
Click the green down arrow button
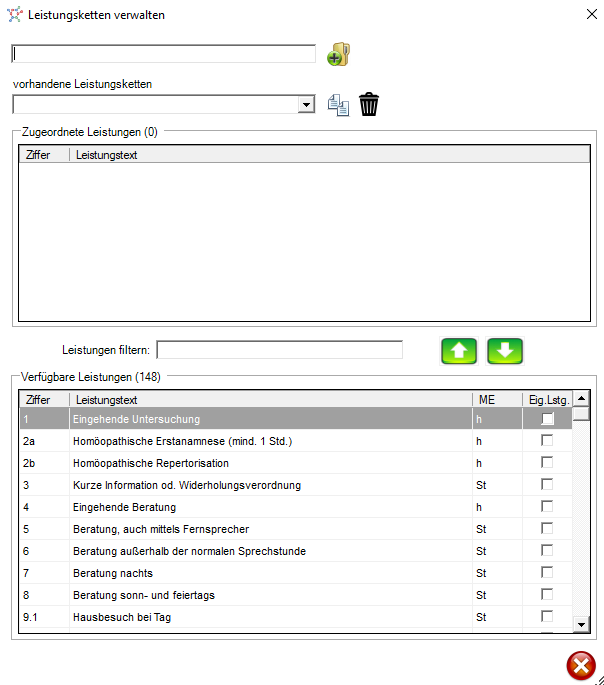505,351
